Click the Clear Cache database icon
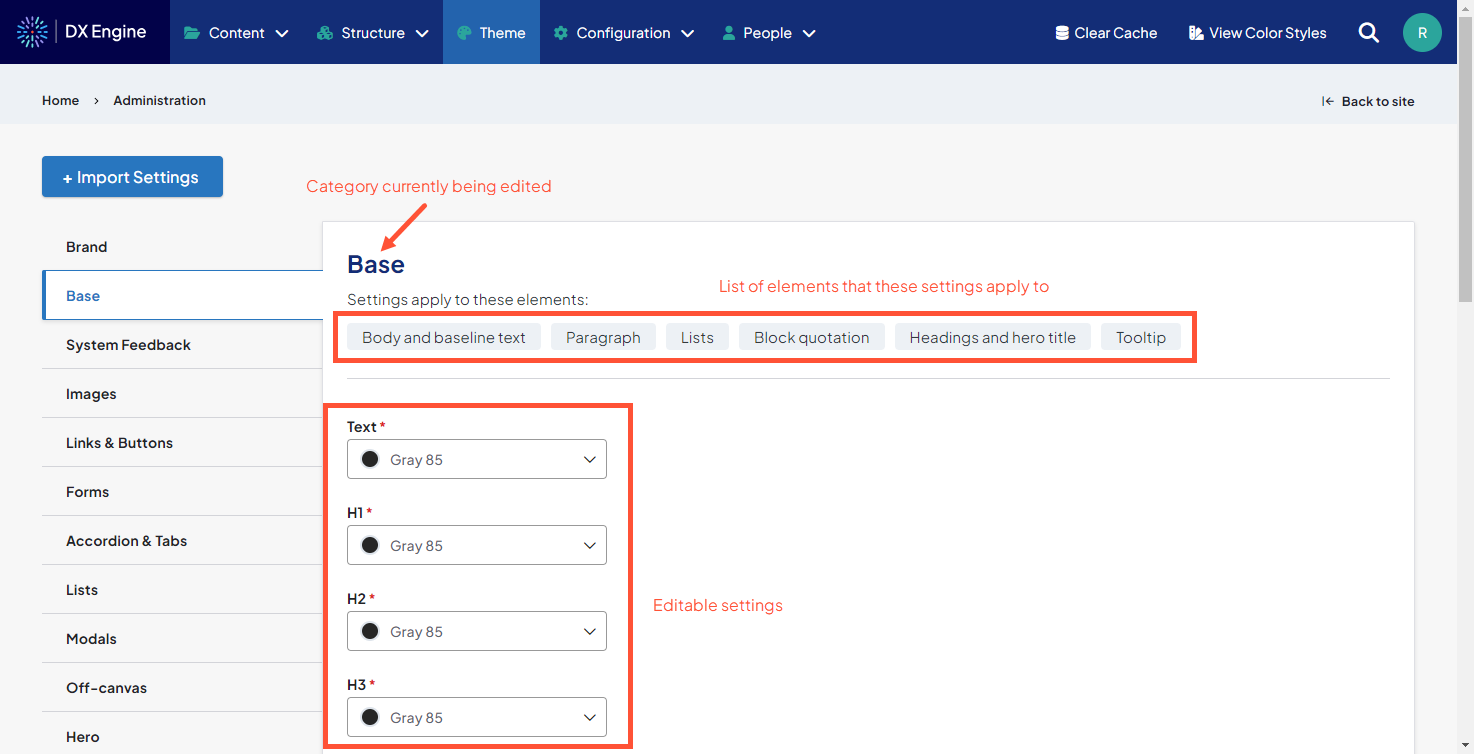 [1062, 33]
